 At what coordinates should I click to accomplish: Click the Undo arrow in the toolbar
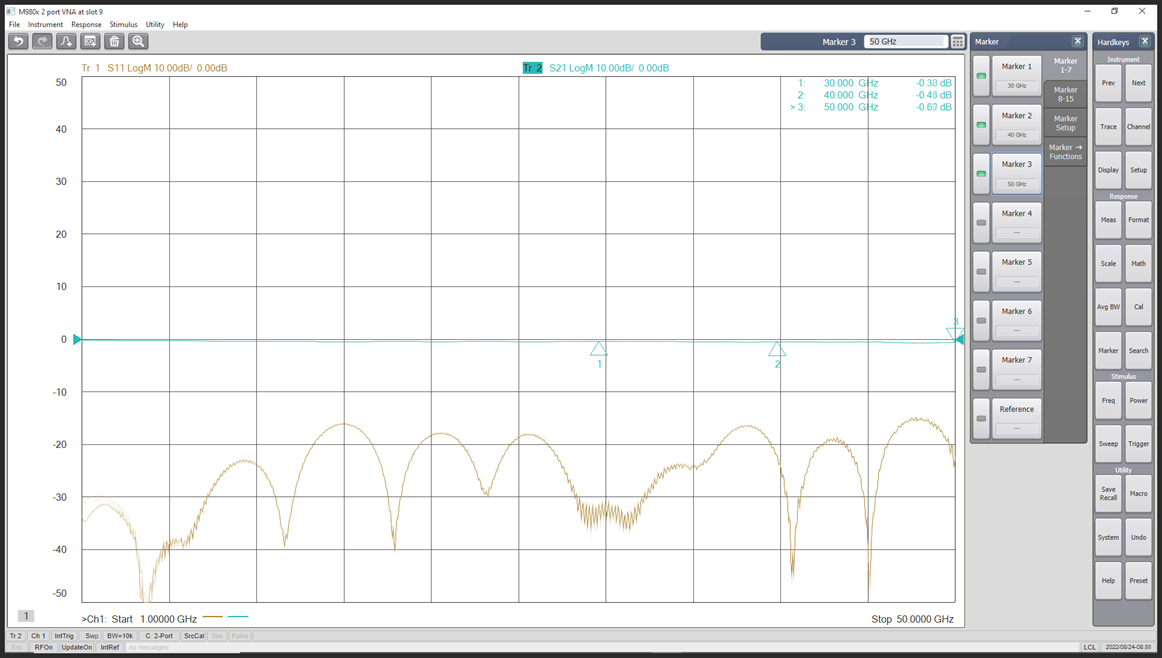coord(19,41)
